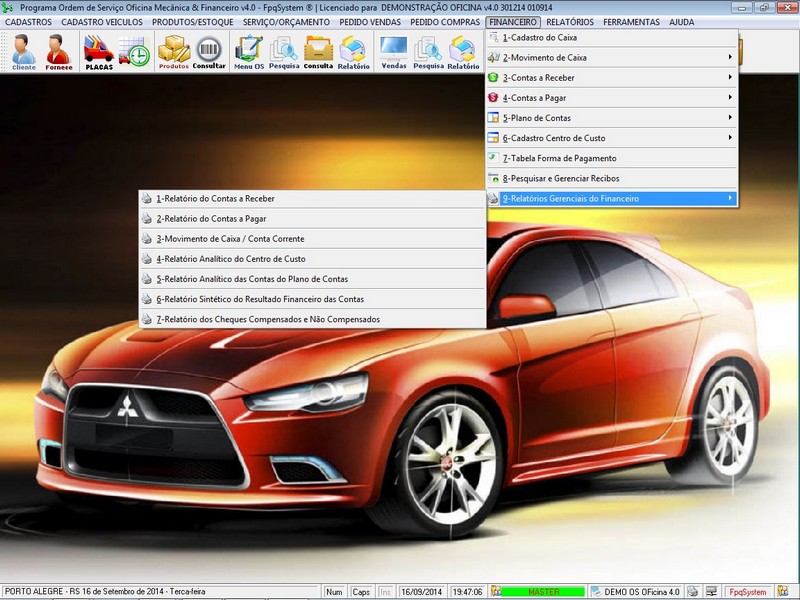Open the PRODUTOS/ESTOQUE menu
The width and height of the screenshot is (800, 600).
click(x=192, y=22)
